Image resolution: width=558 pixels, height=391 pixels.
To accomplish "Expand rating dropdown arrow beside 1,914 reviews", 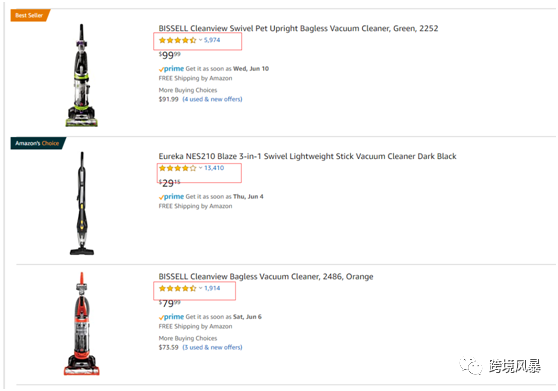I will [x=200, y=288].
